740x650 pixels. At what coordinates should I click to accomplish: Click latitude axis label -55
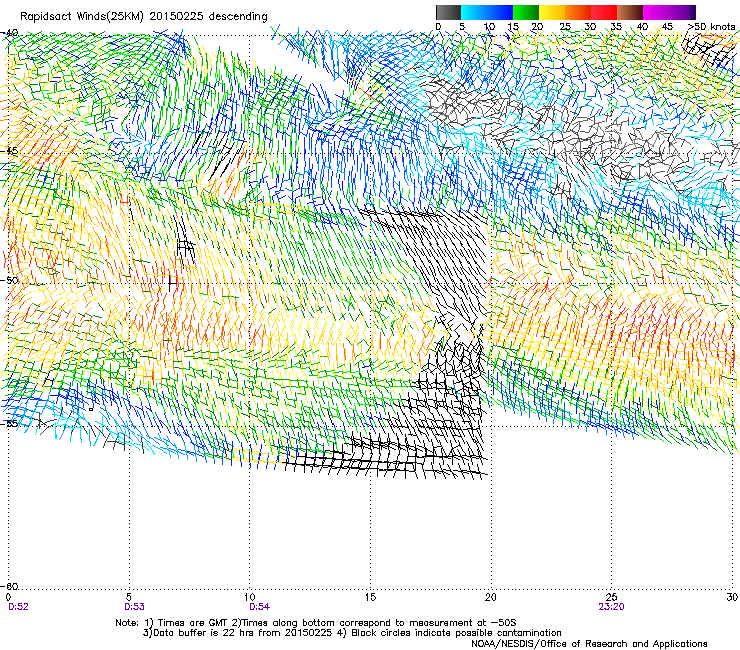click(x=9, y=423)
